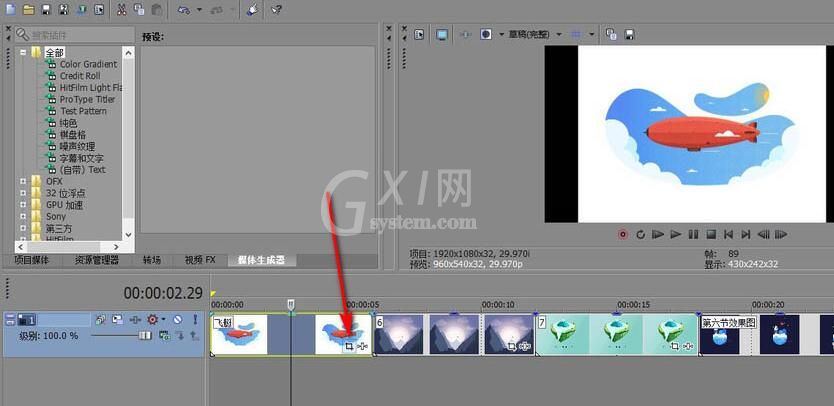
Task: Collapse the 全部 folder tree node
Action: pyautogui.click(x=23, y=52)
